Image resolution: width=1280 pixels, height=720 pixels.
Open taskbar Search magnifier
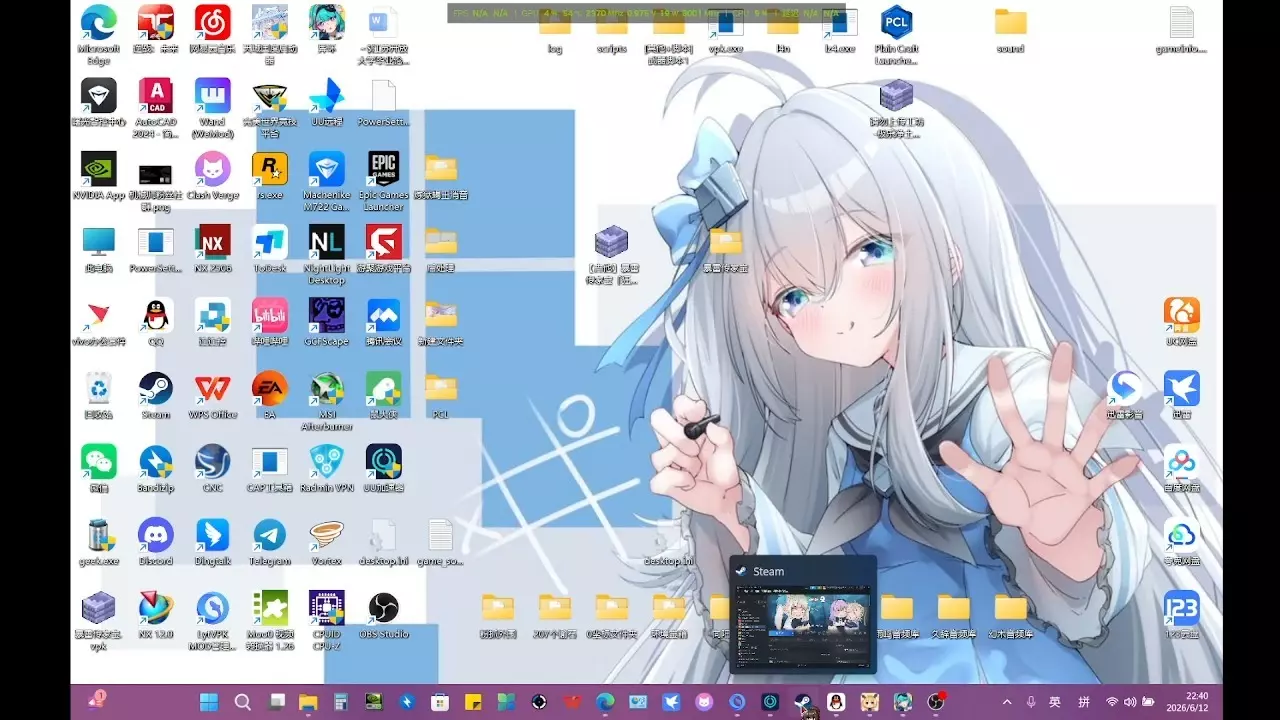(243, 702)
